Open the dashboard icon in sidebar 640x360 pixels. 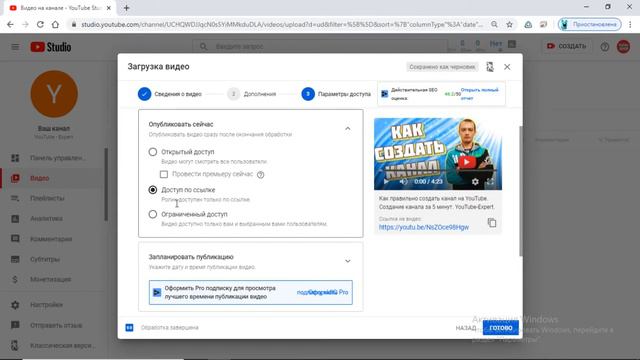[15, 158]
